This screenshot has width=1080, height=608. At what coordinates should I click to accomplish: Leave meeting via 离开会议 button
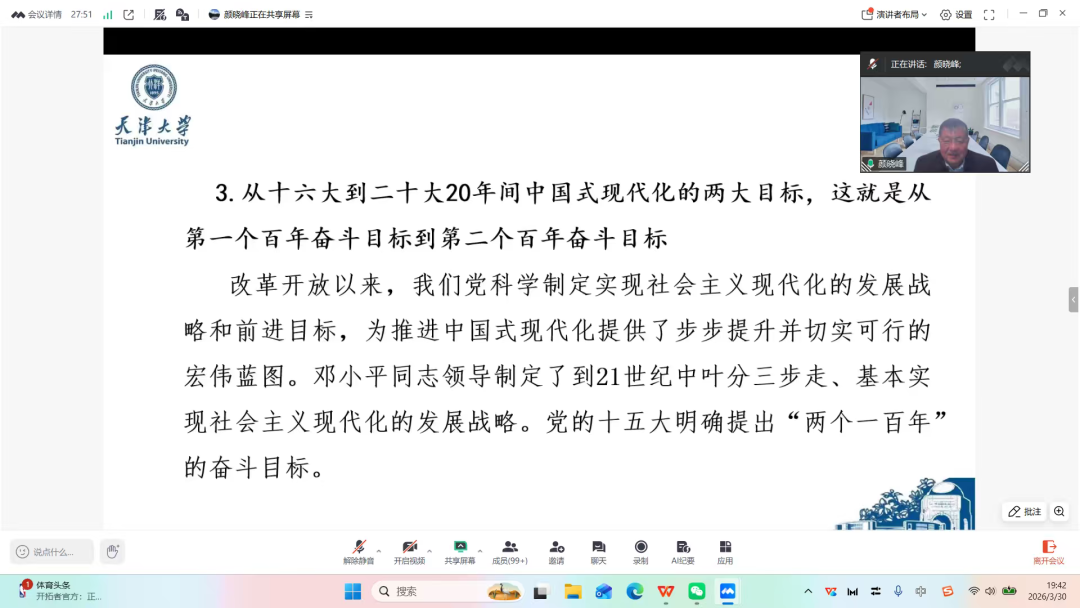tap(1048, 551)
